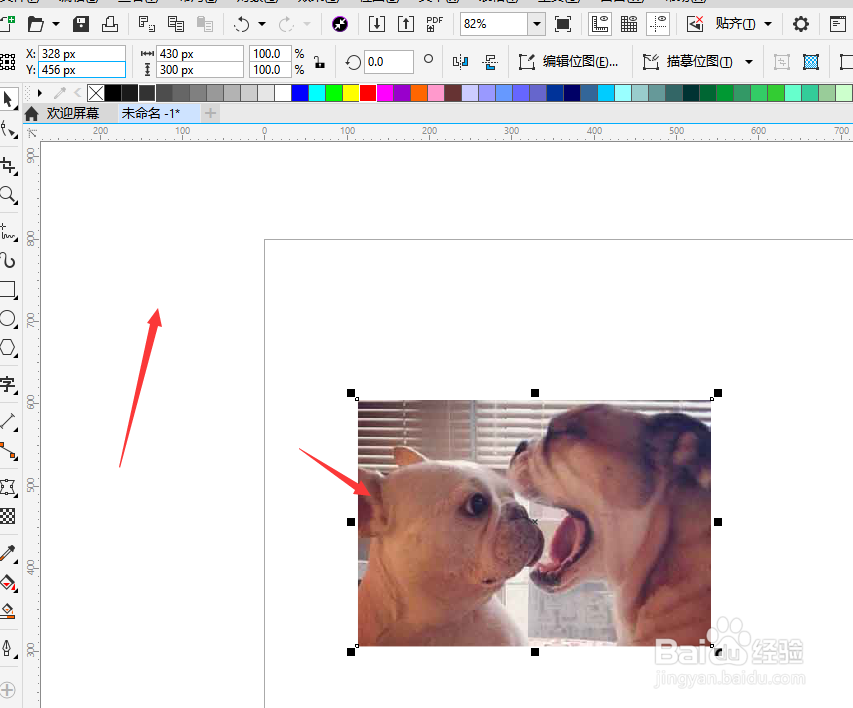The width and height of the screenshot is (853, 708).
Task: Select the Shape tool
Action: 8,130
